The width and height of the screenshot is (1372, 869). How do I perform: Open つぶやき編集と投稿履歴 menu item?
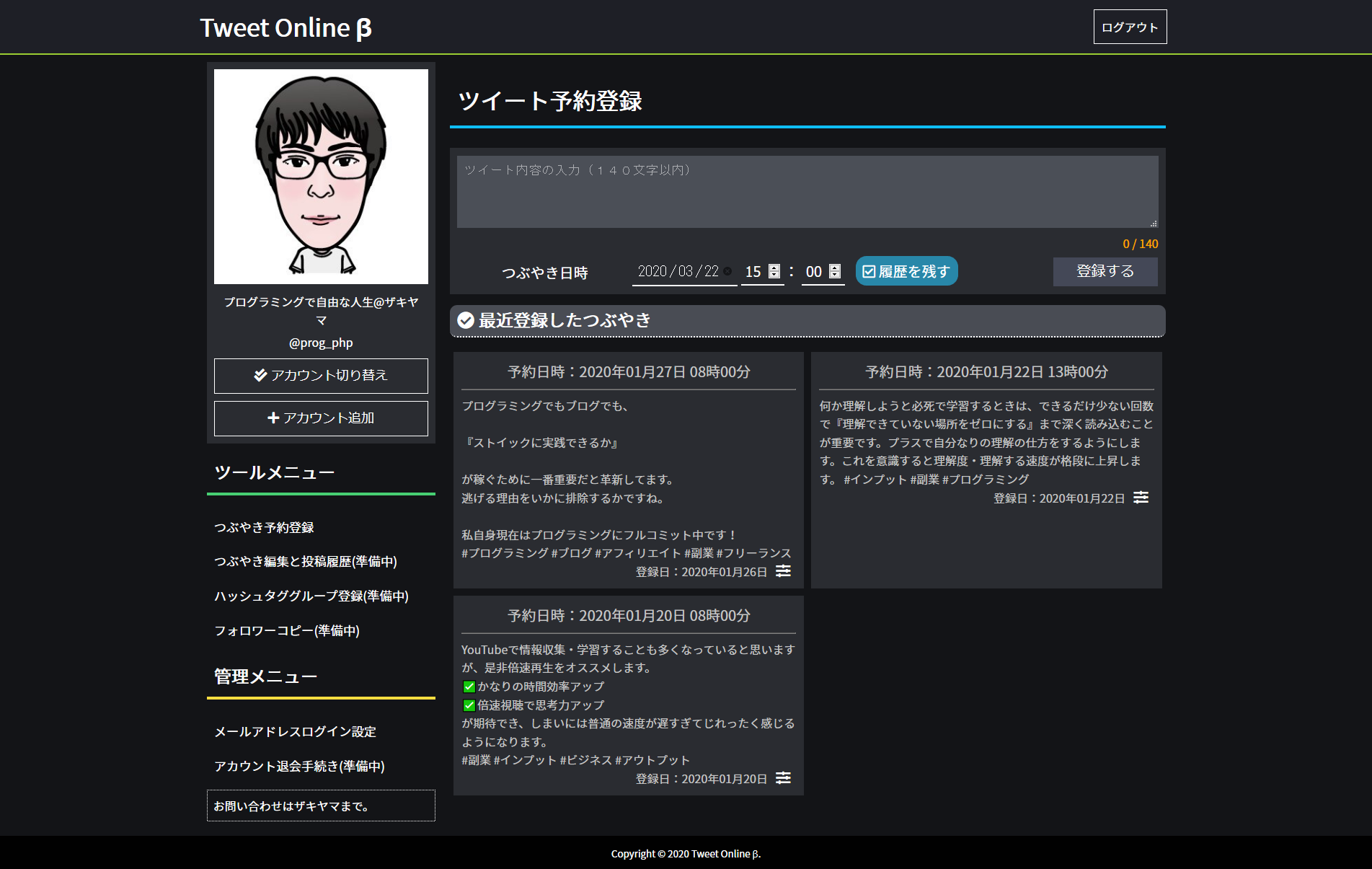(x=306, y=561)
